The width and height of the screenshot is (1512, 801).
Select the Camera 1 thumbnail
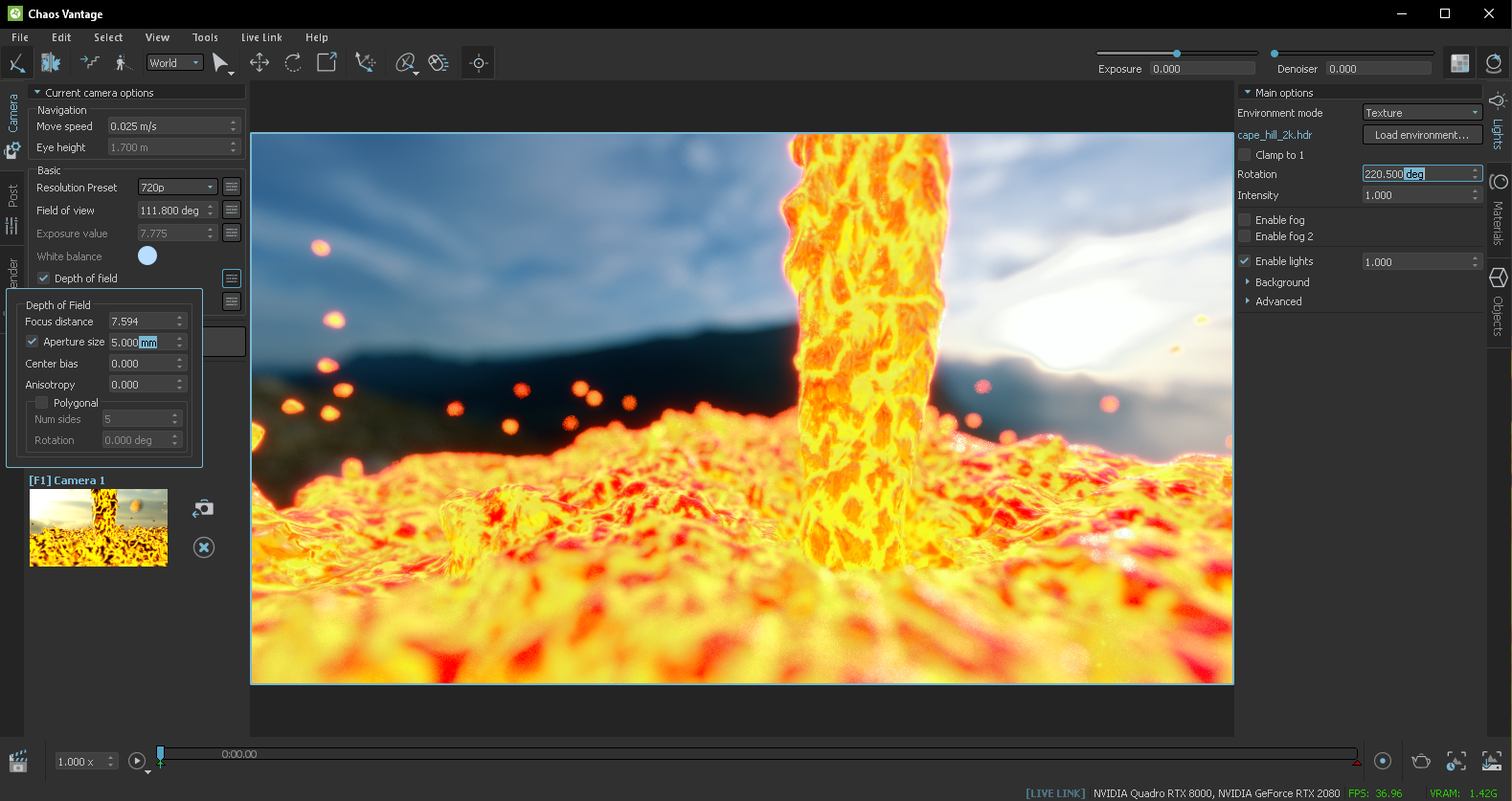[99, 528]
